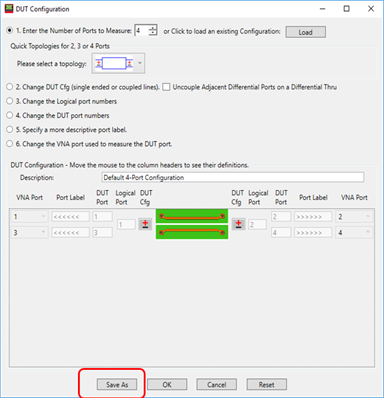
Task: Close the DUT Configuration window
Action: (371, 9)
